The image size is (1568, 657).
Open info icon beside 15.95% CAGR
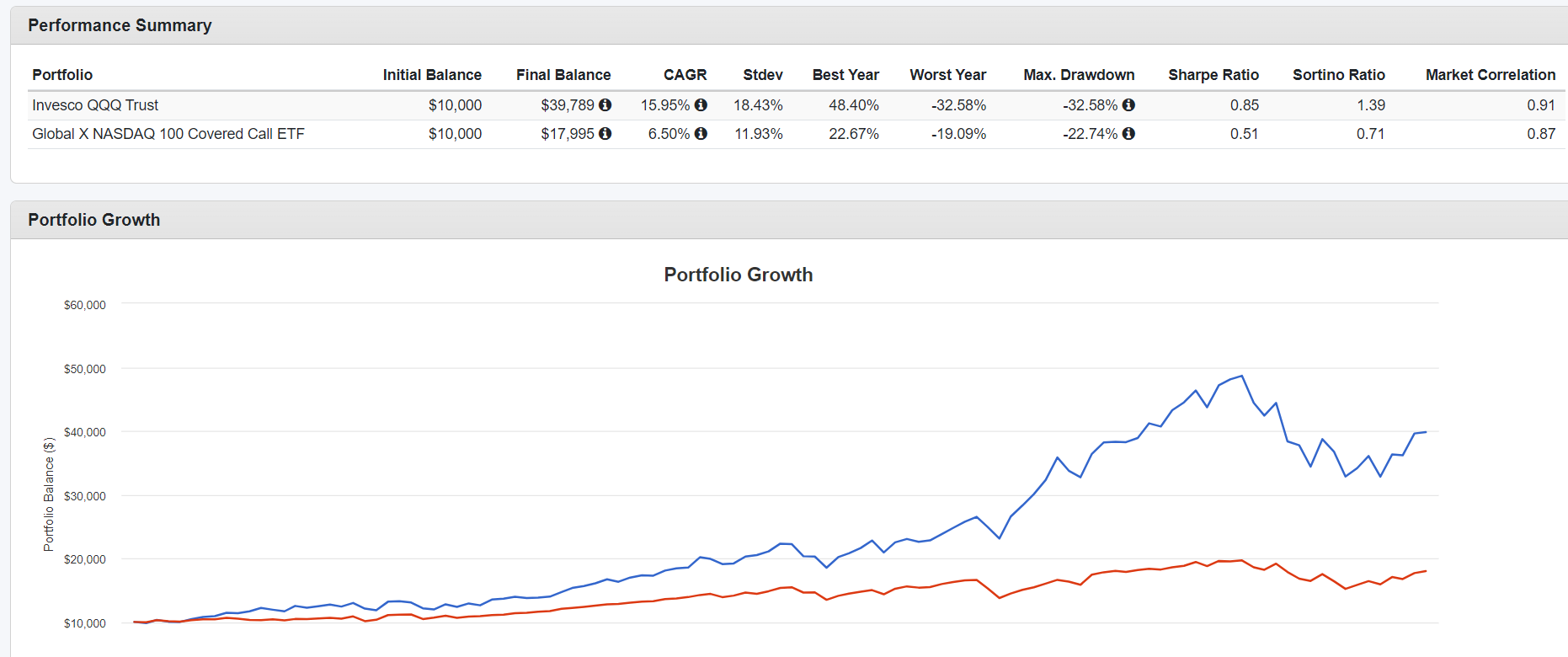coord(701,105)
